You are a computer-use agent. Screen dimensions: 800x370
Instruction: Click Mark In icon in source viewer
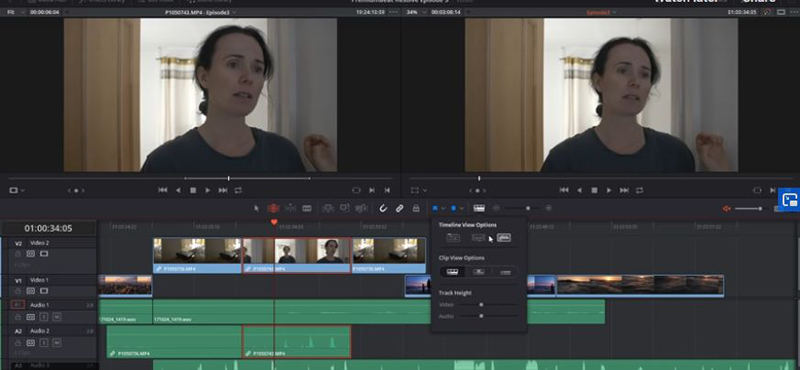372,190
